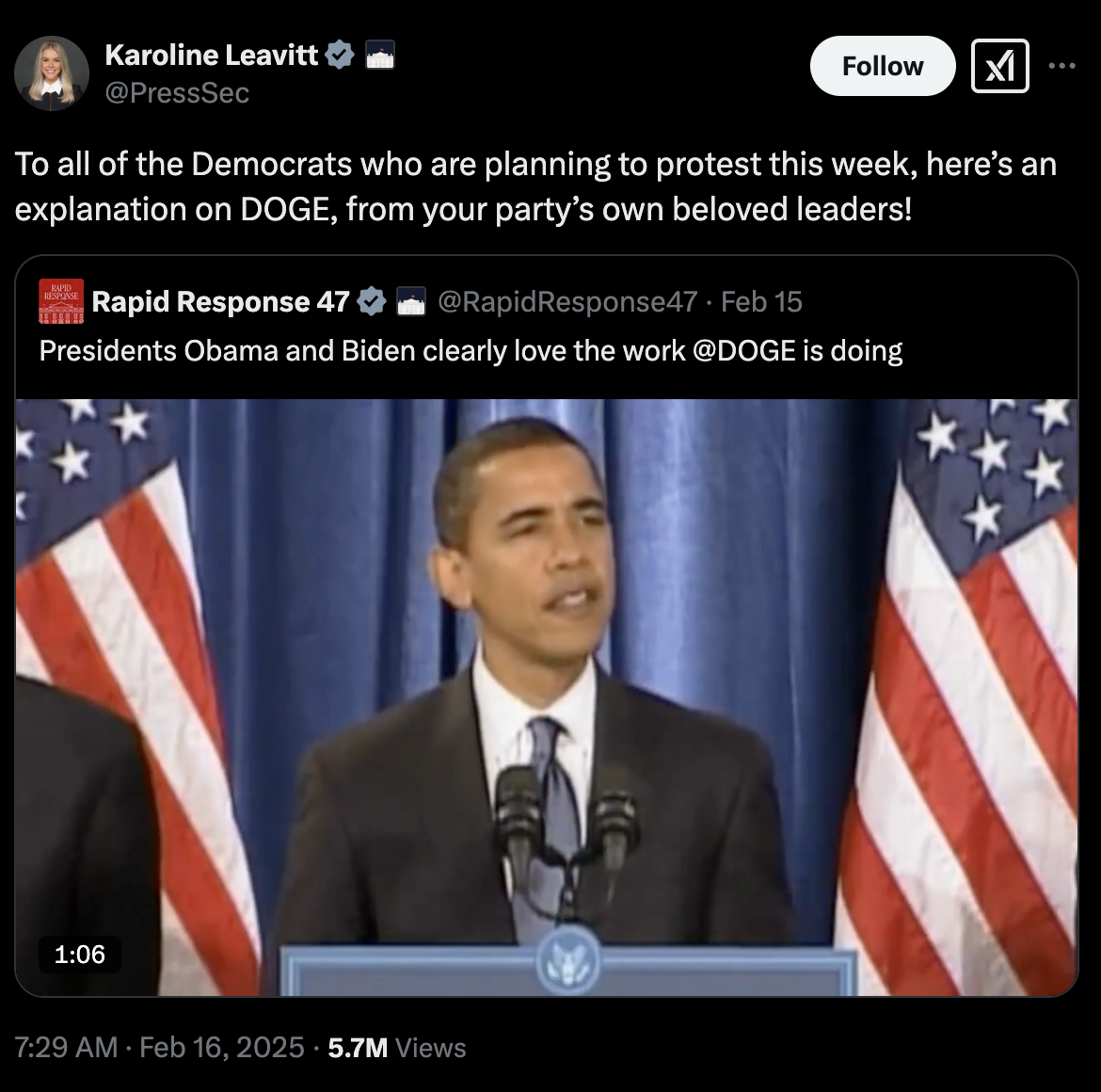Open the quoted post text about Presidents Obama and Biden
The image size is (1101, 1092).
(x=471, y=350)
